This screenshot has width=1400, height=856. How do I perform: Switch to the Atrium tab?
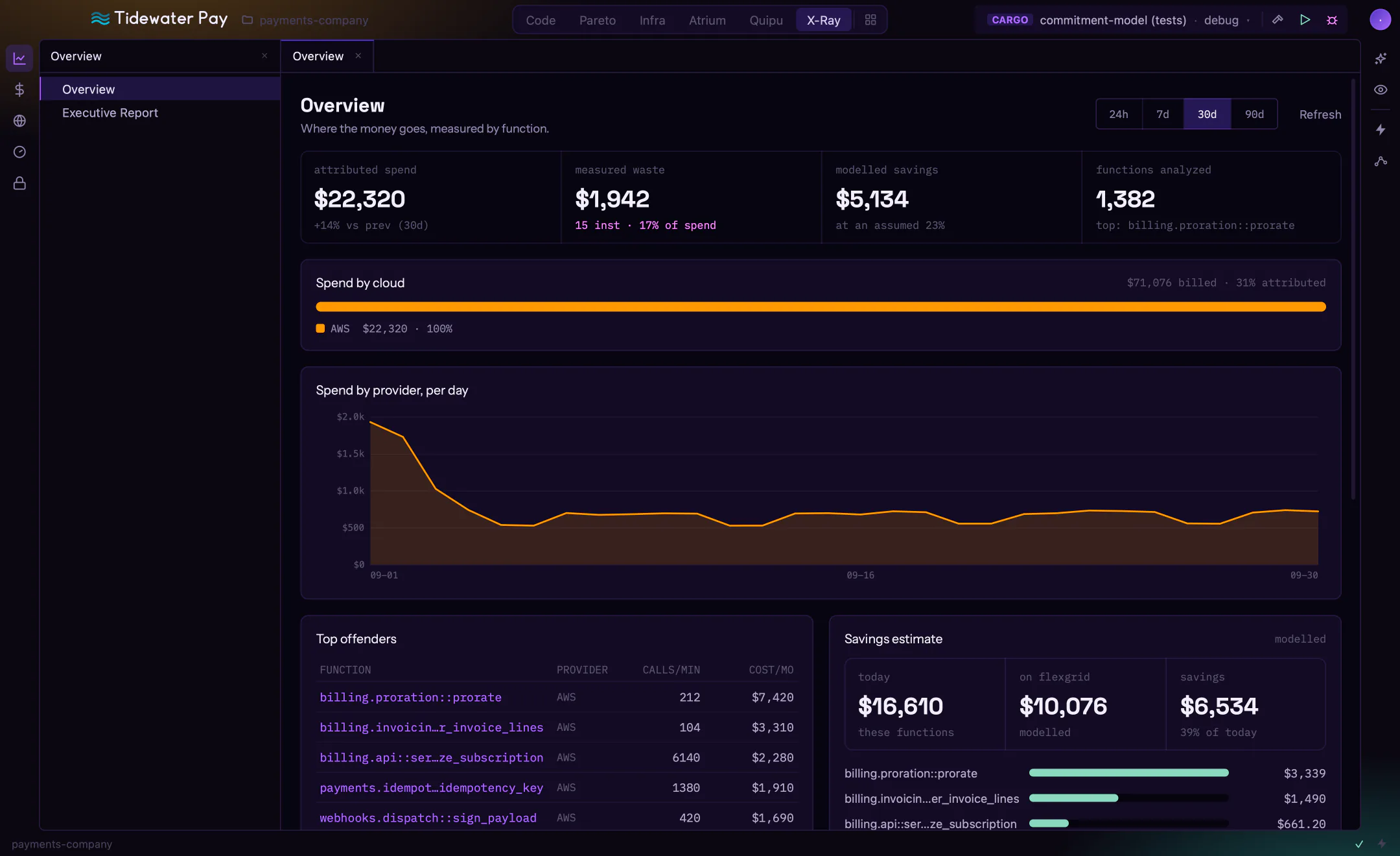tap(707, 20)
